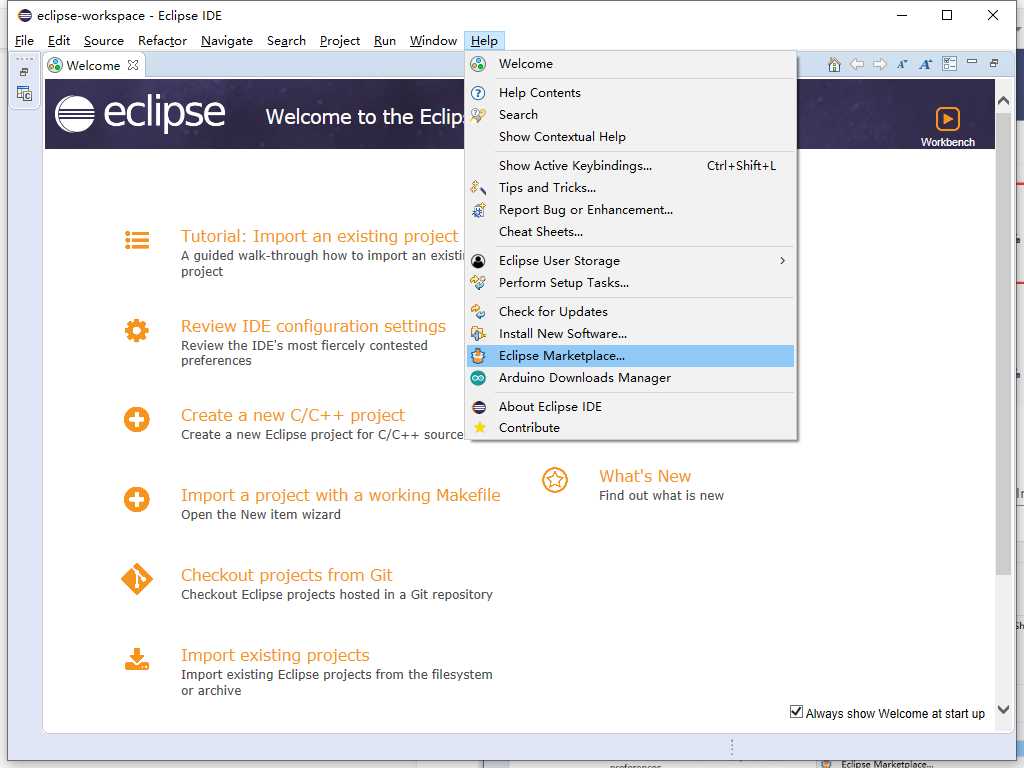Open the Search menu in menu bar
This screenshot has width=1024, height=768.
tap(286, 40)
